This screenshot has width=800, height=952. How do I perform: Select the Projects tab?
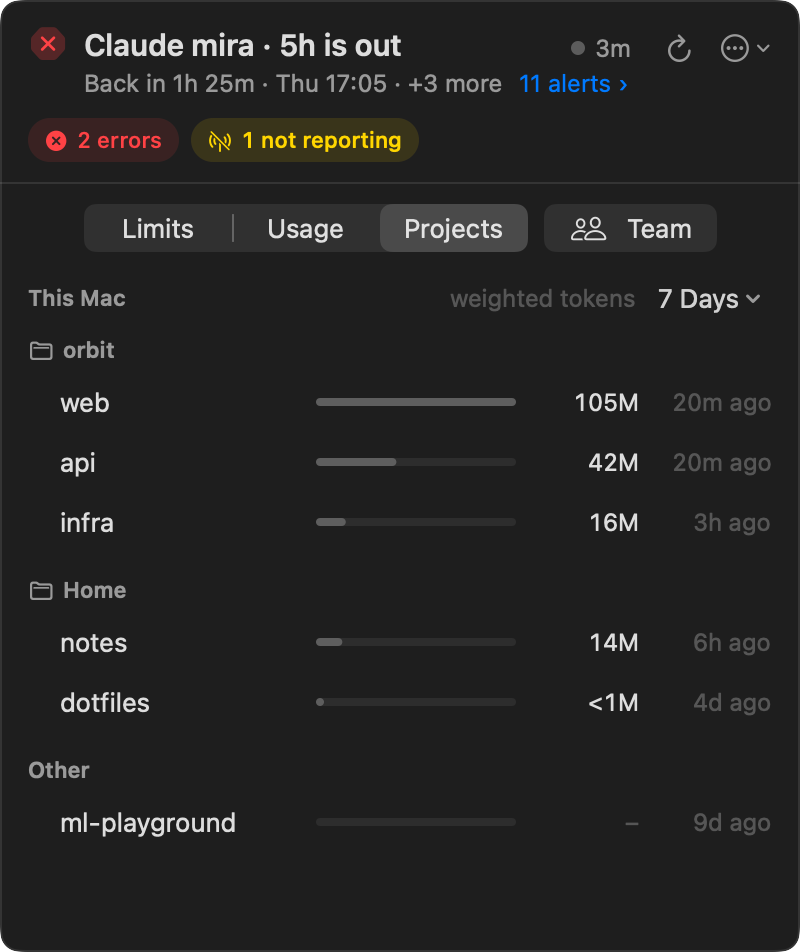pyautogui.click(x=453, y=228)
